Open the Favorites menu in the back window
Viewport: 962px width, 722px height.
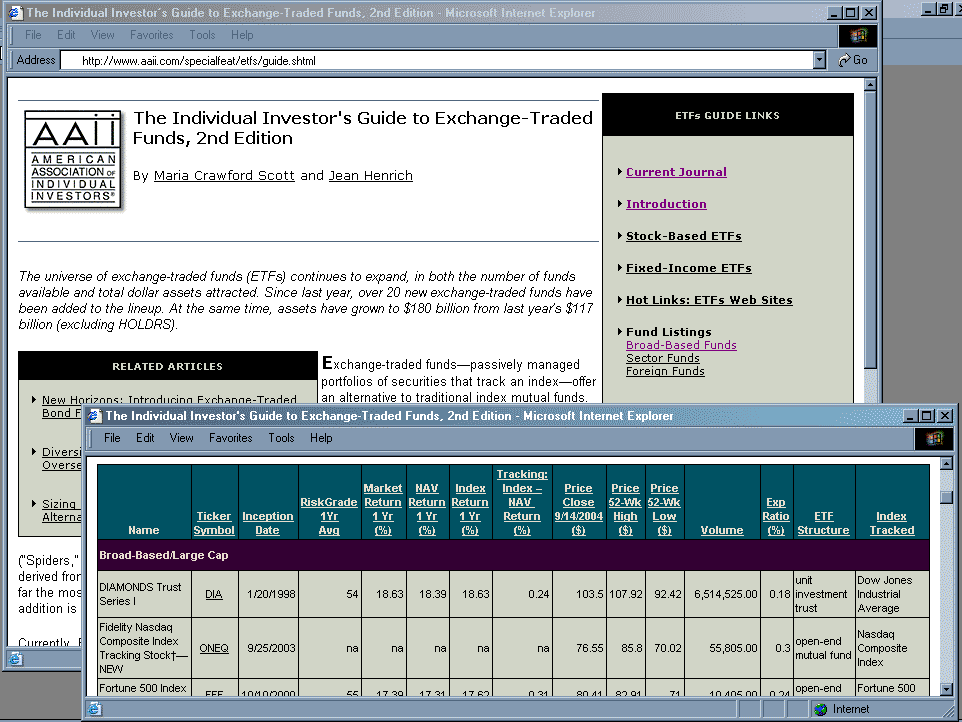click(152, 35)
